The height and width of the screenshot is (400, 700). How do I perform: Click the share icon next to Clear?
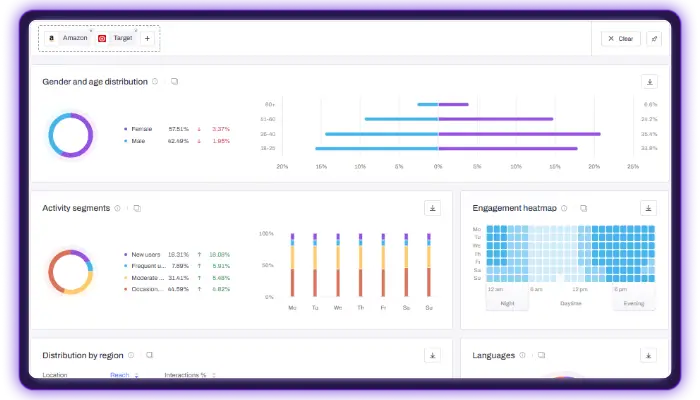tap(654, 38)
